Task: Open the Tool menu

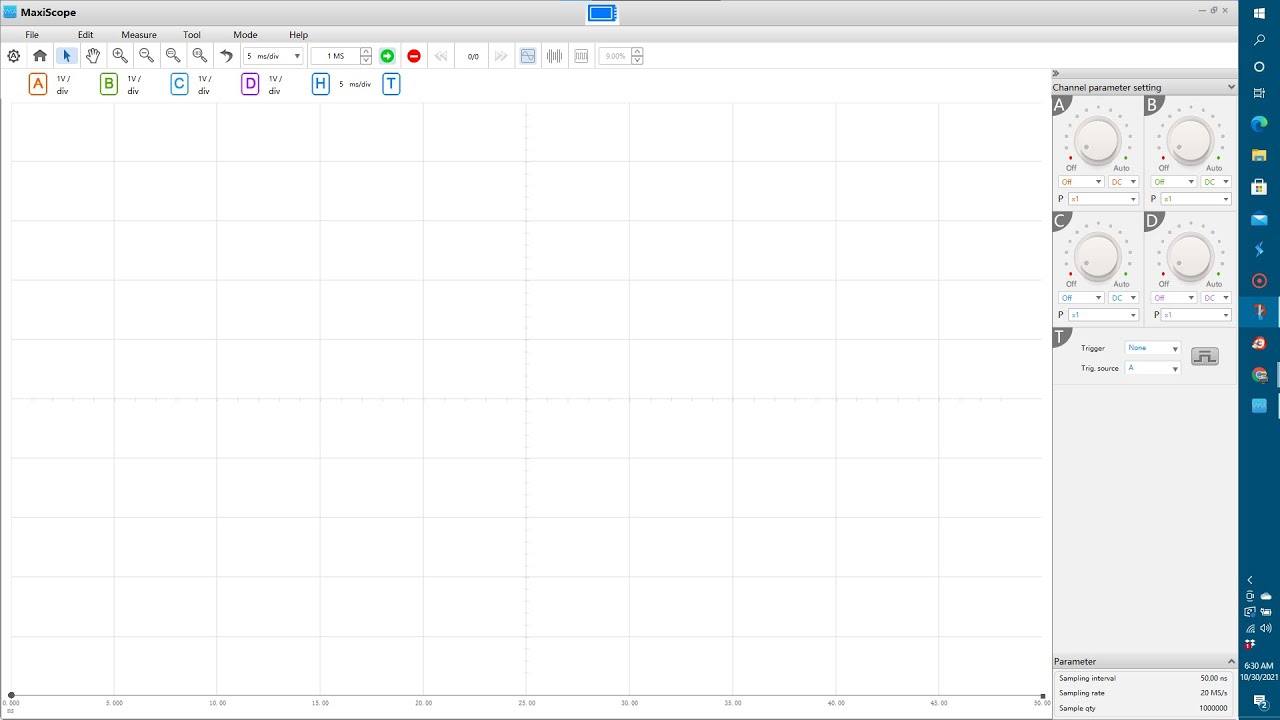Action: [192, 35]
